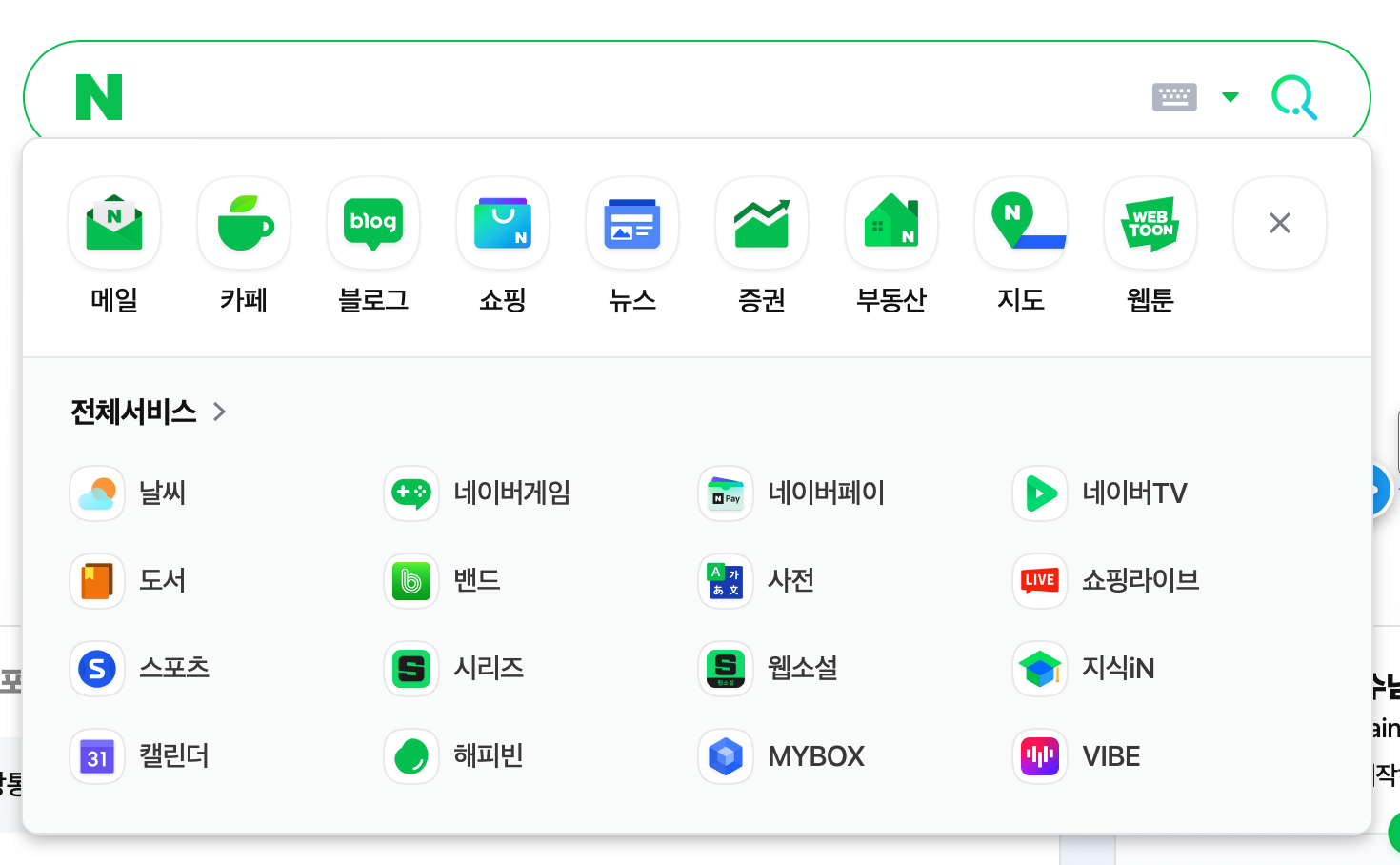The height and width of the screenshot is (865, 1400).
Task: Click the 네이버게임 gamepad icon
Action: click(x=411, y=493)
